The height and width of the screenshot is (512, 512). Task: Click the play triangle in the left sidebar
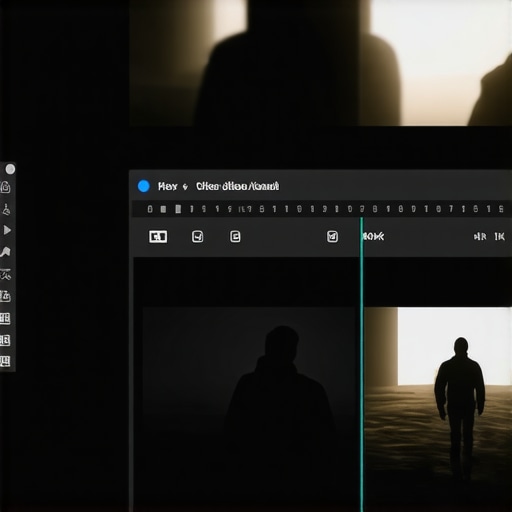pyautogui.click(x=7, y=230)
